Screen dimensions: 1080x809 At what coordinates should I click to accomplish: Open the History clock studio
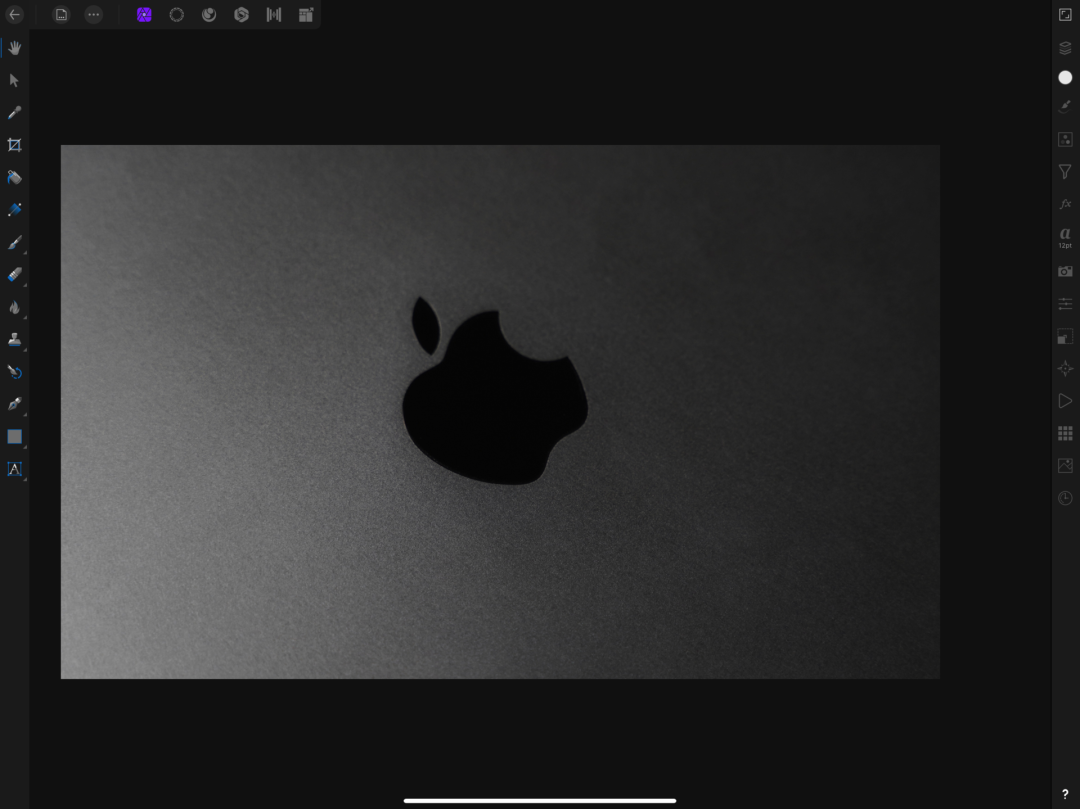point(1065,498)
